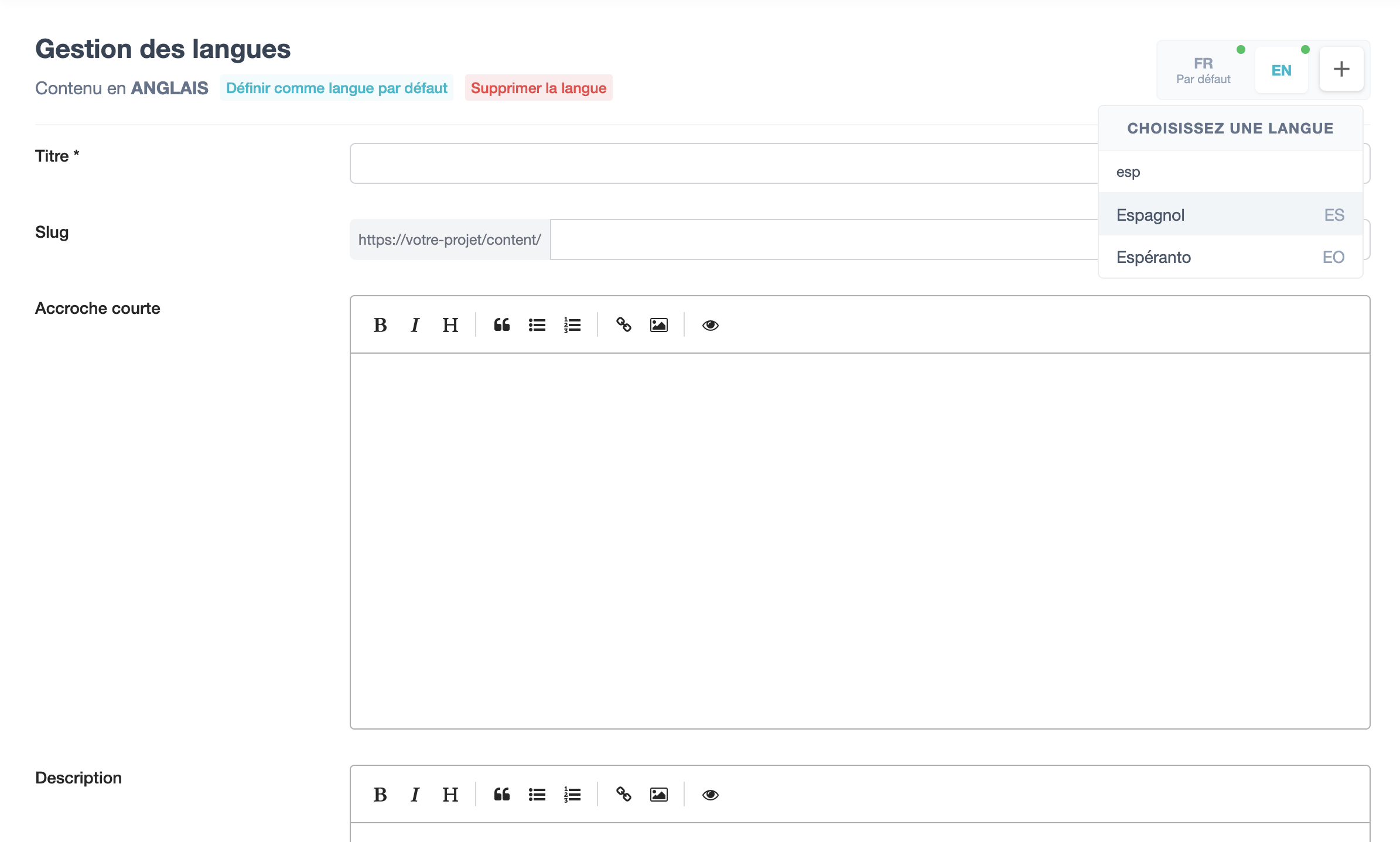1400x842 pixels.
Task: Toggle bold in Accroche courte editor
Action: [380, 325]
